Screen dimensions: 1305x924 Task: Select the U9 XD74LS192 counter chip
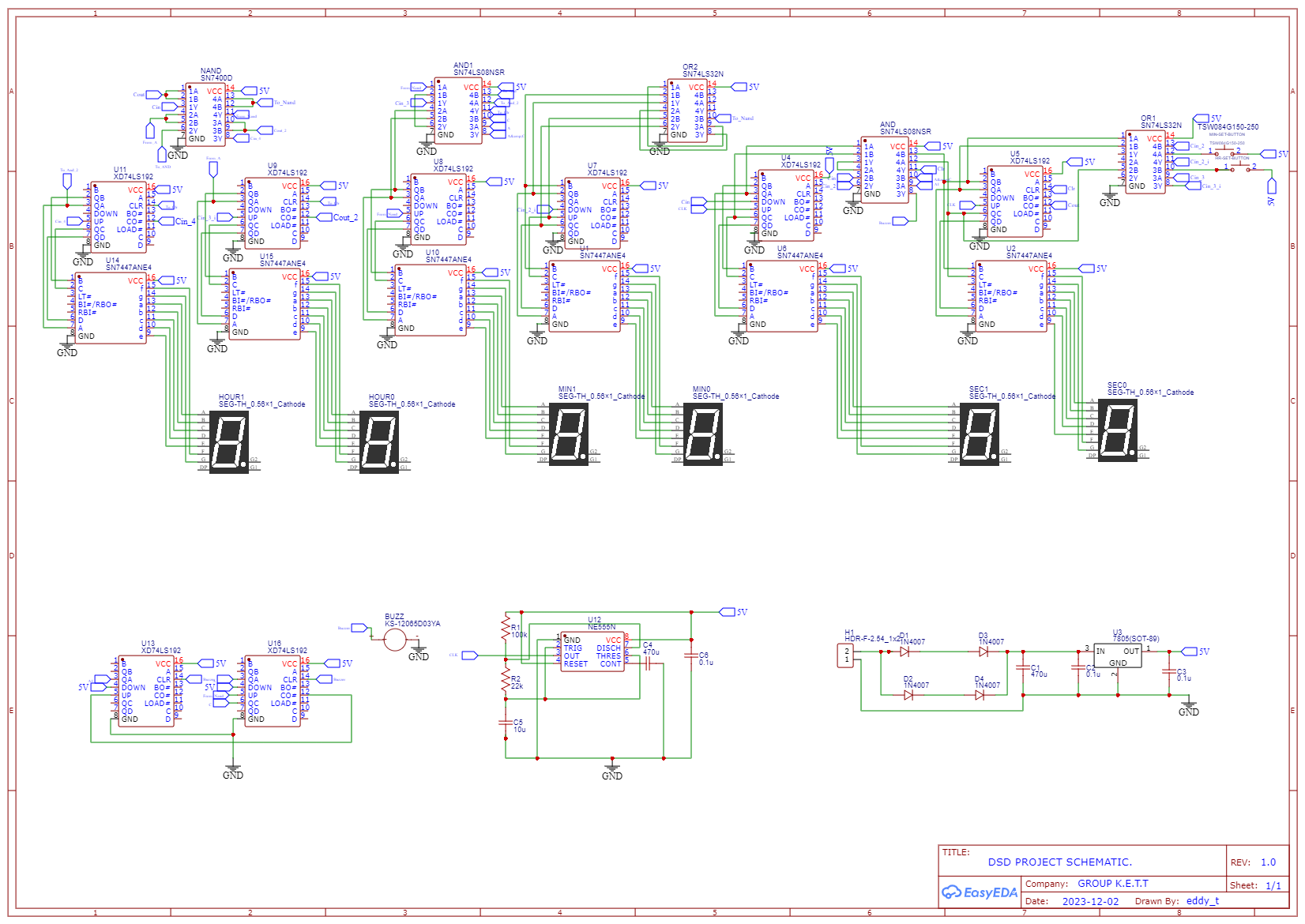click(x=273, y=213)
